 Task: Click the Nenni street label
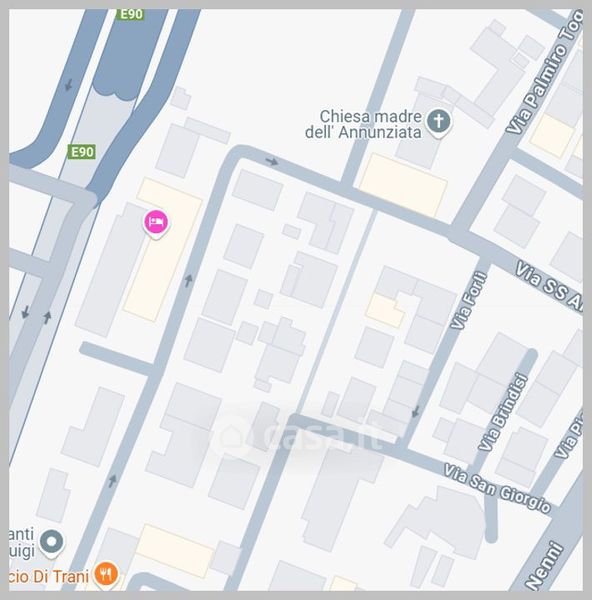[544, 566]
